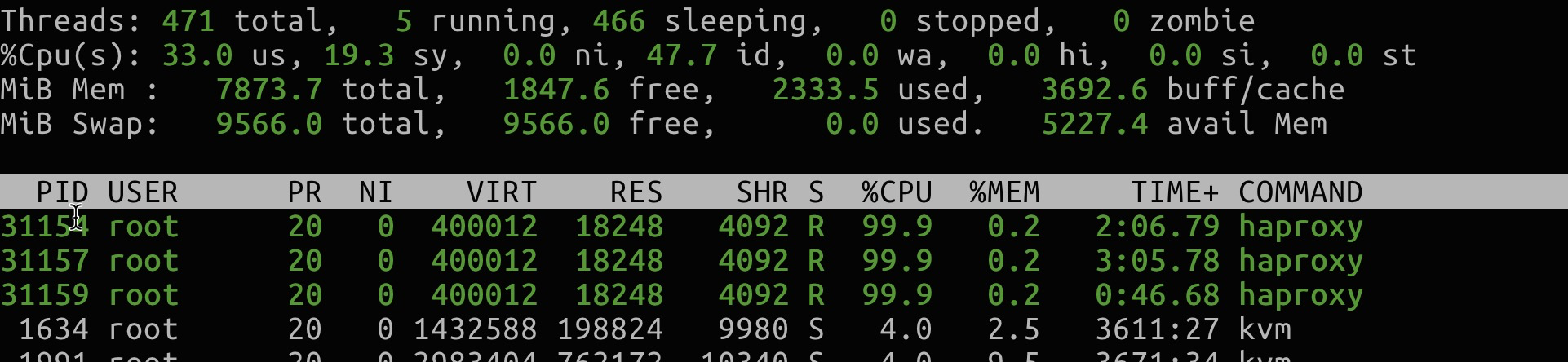Screen dimensions: 1568x362
Task: Click the 0 zombie count
Action: tap(1121, 21)
